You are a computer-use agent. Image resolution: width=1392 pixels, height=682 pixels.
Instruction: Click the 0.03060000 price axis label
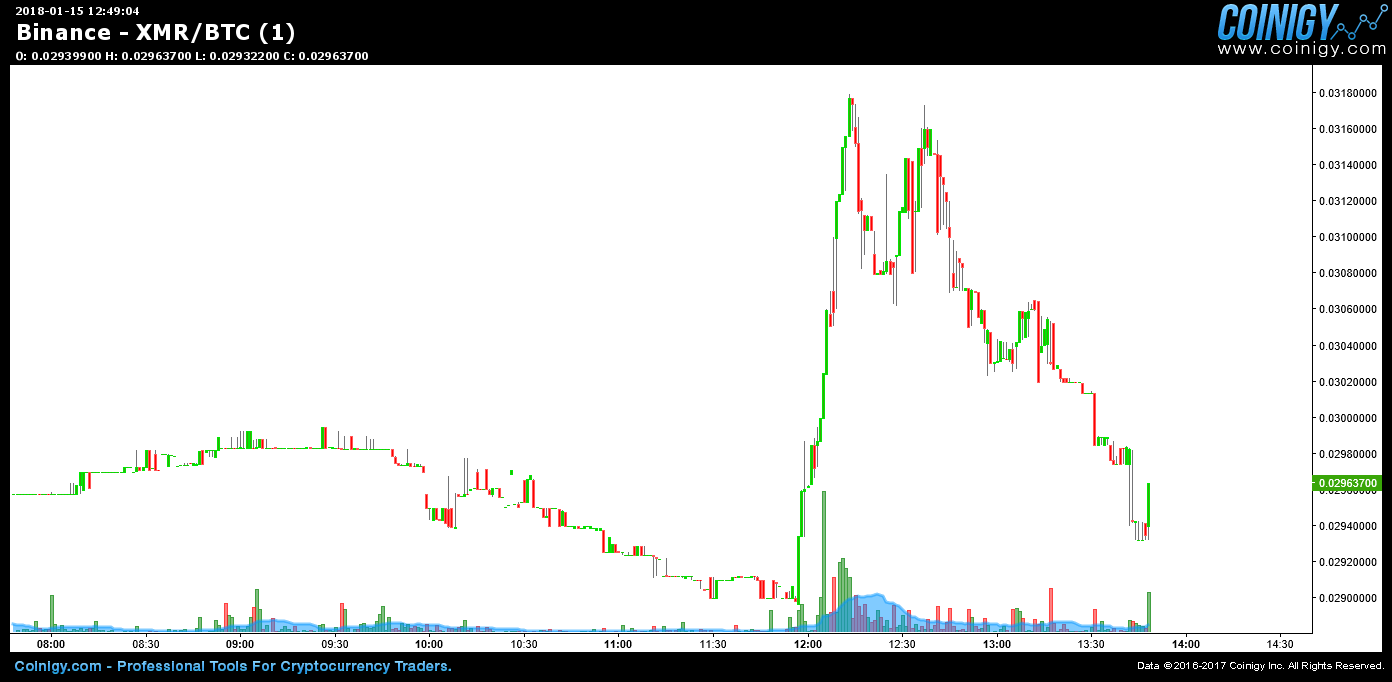pyautogui.click(x=1350, y=310)
